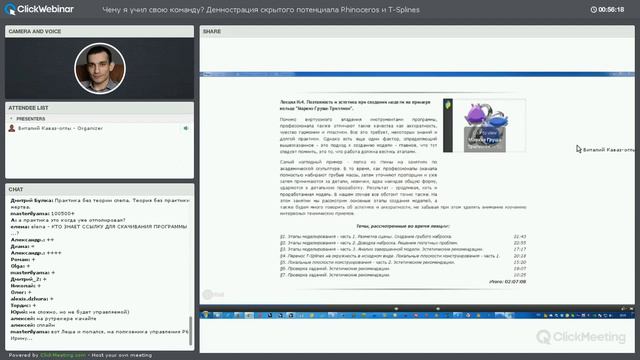The width and height of the screenshot is (640, 360).
Task: Open the ClickMeeting.com link in footer
Action: click(x=63, y=355)
